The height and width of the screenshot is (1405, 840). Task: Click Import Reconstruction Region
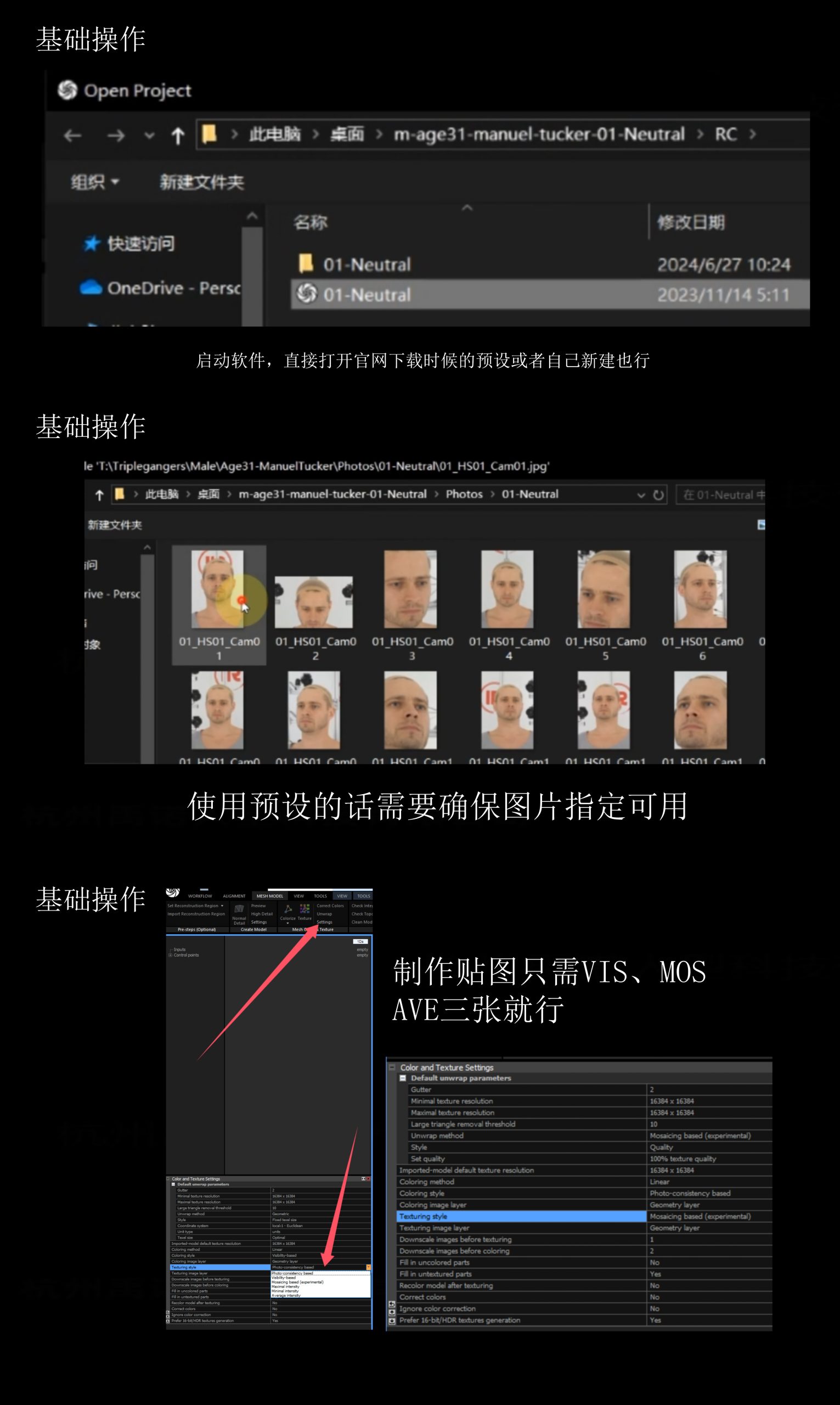pos(196,914)
